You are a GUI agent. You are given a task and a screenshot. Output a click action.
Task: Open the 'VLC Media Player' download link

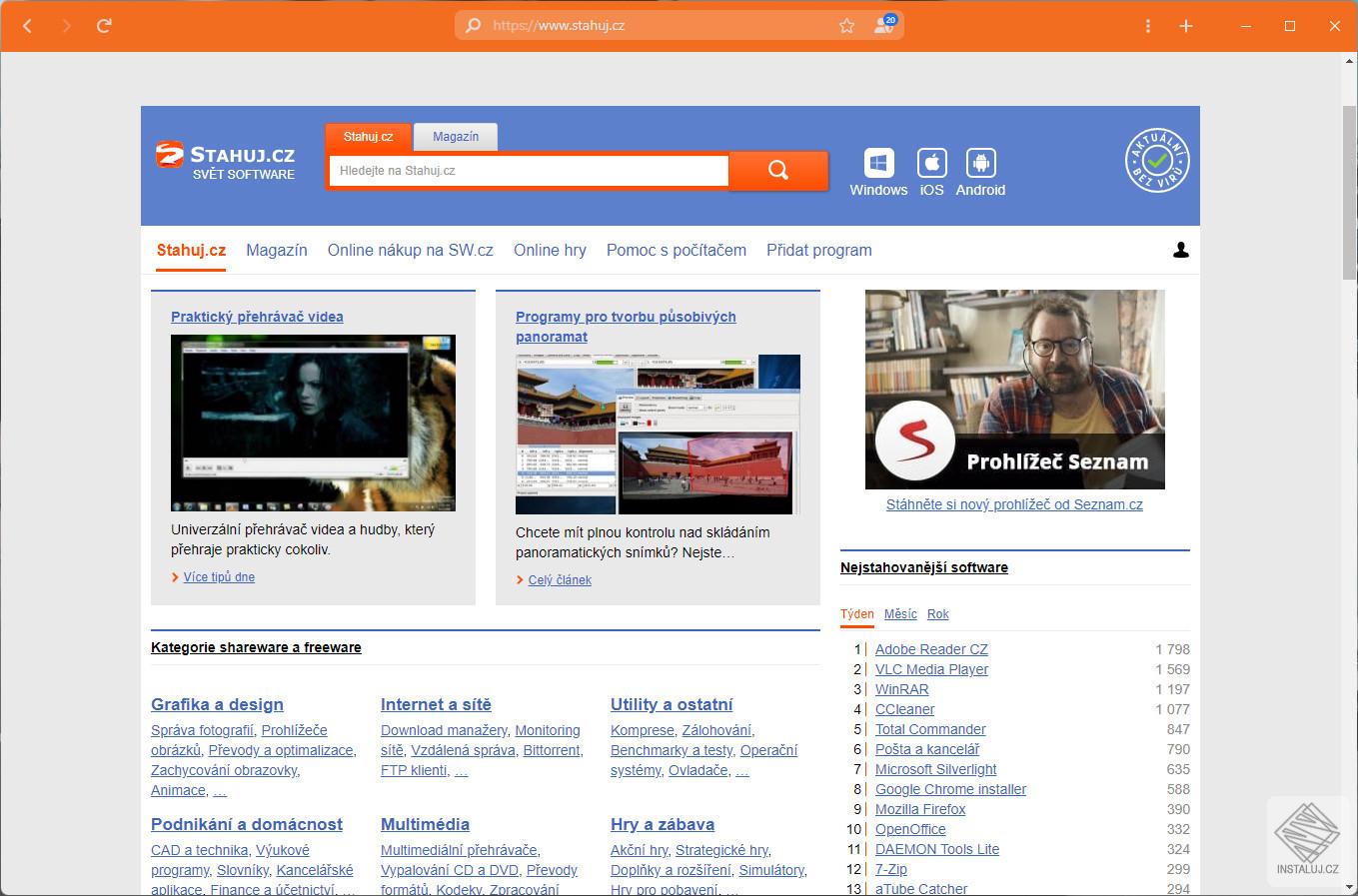tap(931, 669)
